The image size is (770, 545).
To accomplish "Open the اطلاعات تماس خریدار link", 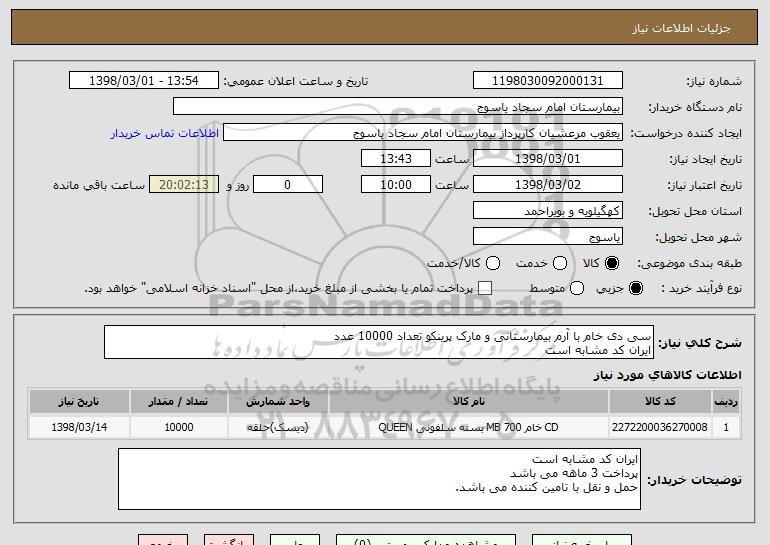I will tap(165, 134).
